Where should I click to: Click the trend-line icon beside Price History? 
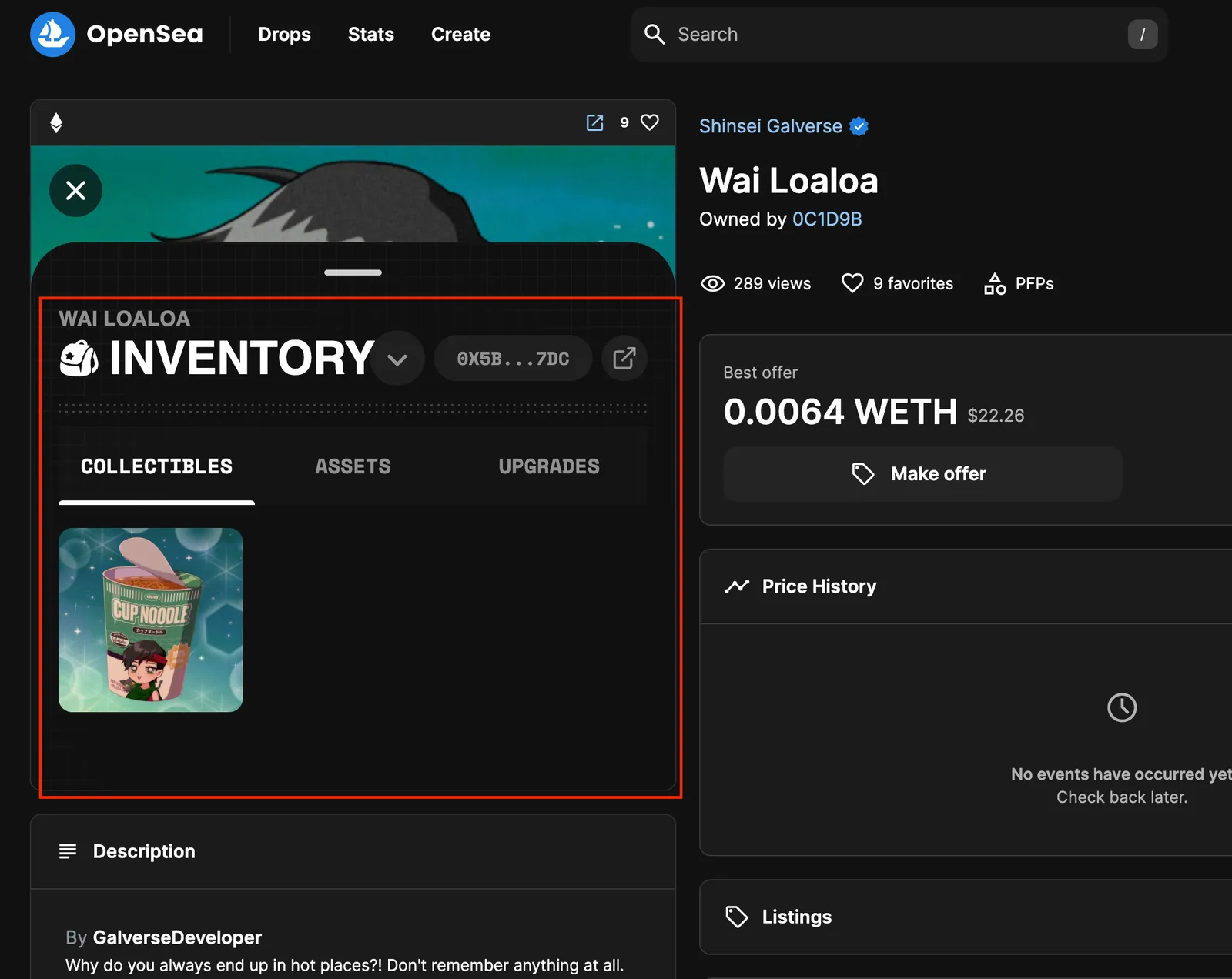(737, 586)
